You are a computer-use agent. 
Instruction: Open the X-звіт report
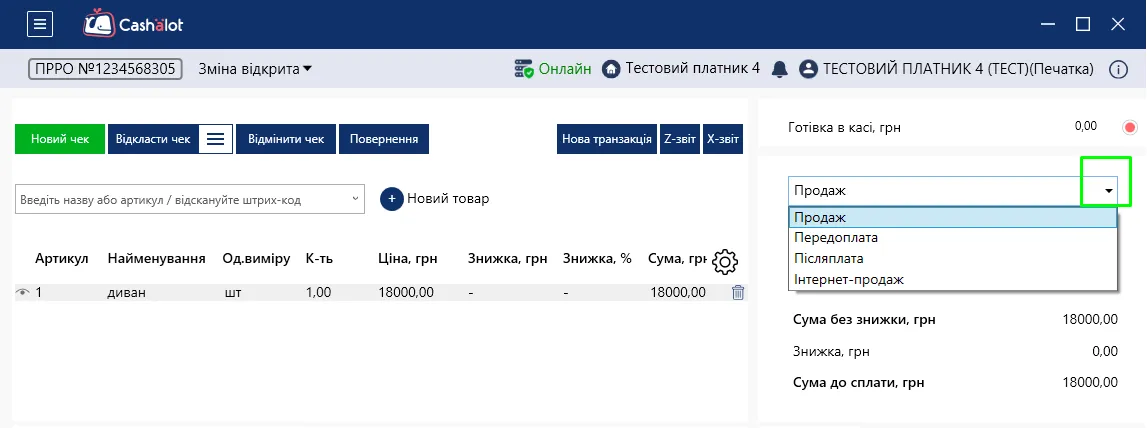tap(723, 139)
